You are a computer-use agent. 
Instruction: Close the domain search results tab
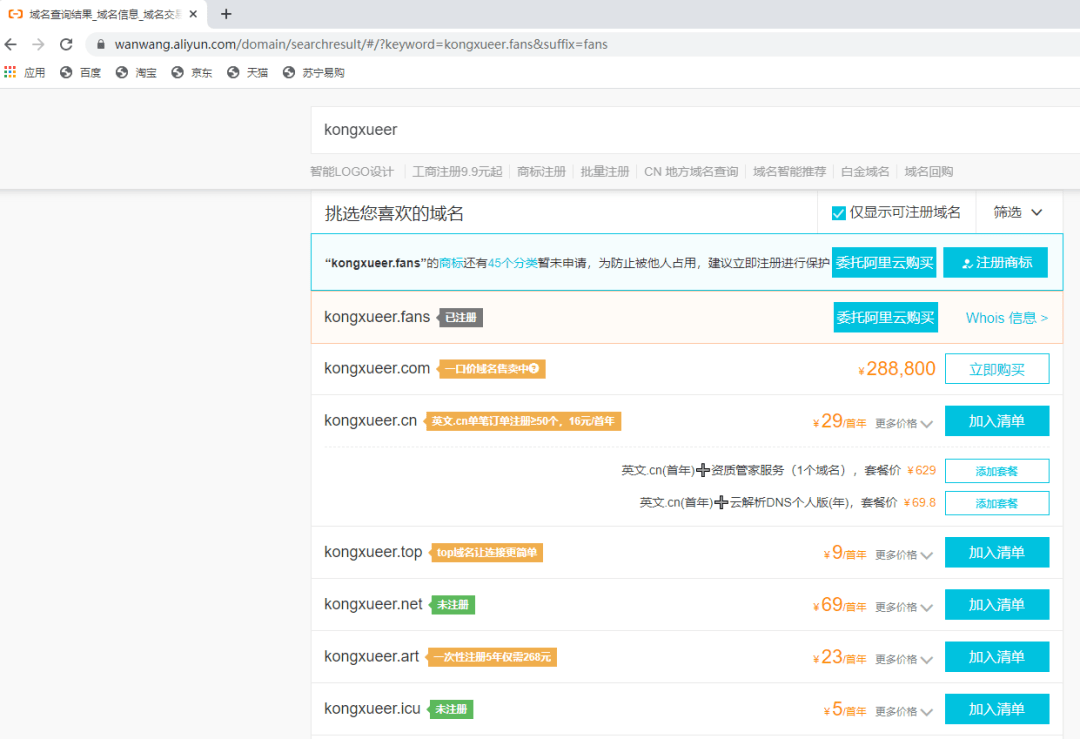click(194, 14)
